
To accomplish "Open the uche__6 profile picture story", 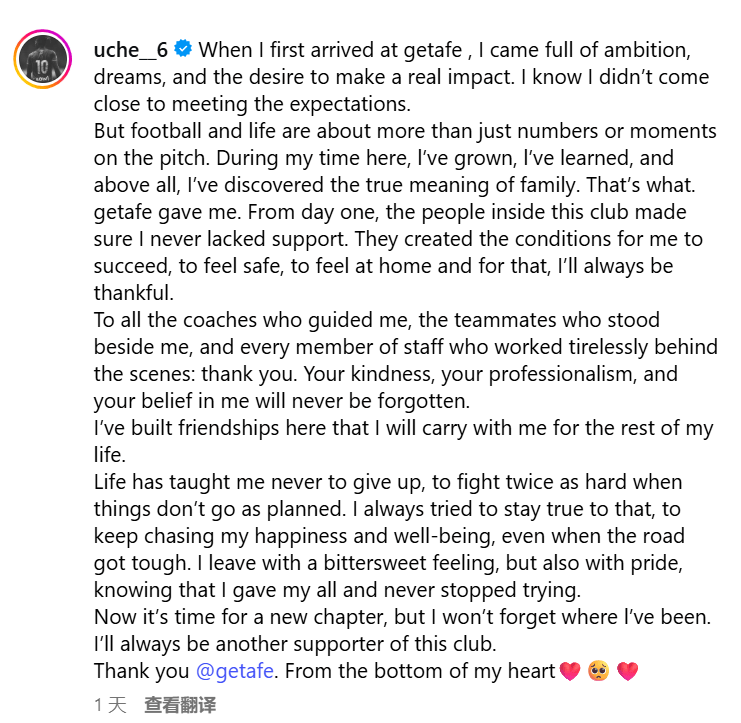I will pos(43,59).
